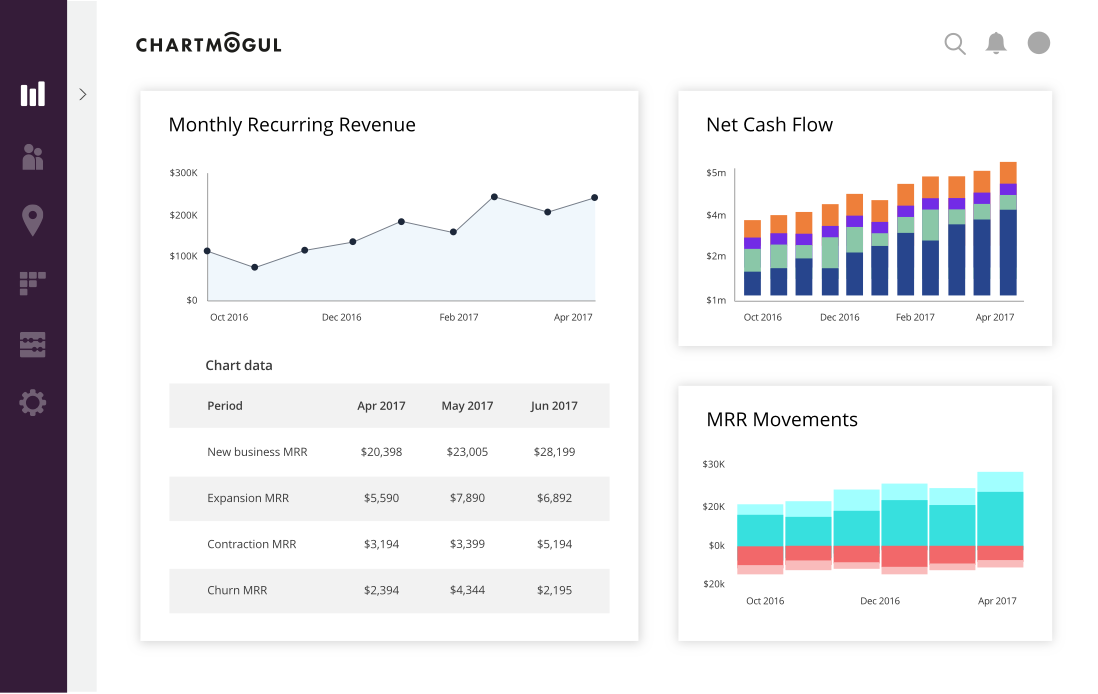Open settings gear icon in sidebar
This screenshot has height=694, width=1098.
[x=33, y=403]
